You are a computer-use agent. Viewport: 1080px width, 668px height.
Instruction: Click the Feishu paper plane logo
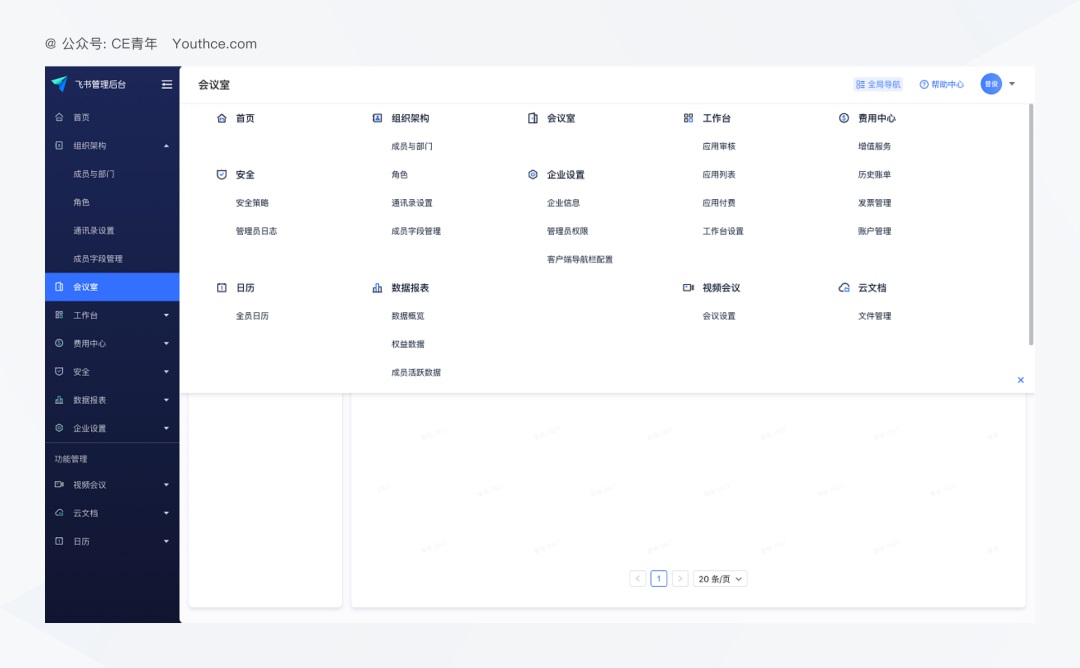pos(59,83)
